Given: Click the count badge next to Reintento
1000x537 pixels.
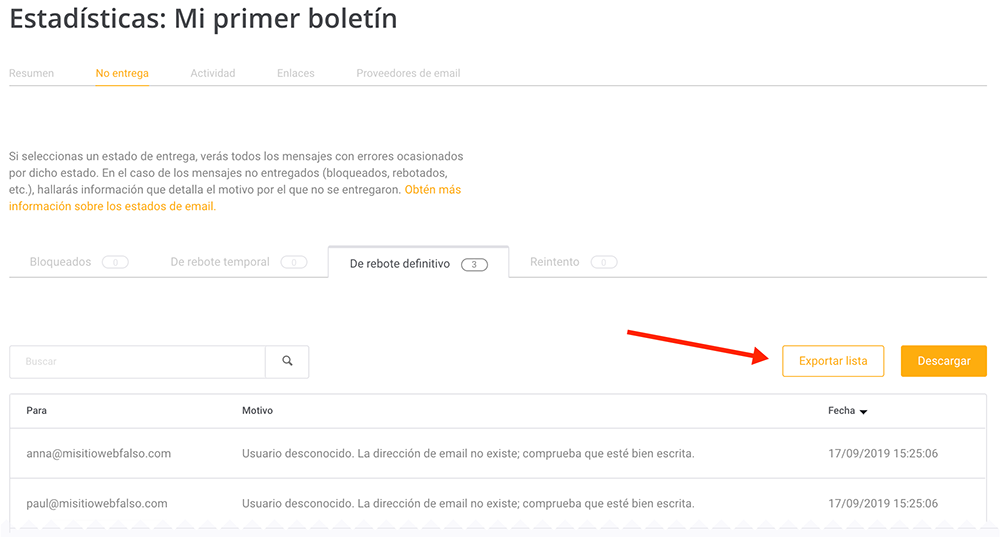Looking at the screenshot, I should (604, 262).
